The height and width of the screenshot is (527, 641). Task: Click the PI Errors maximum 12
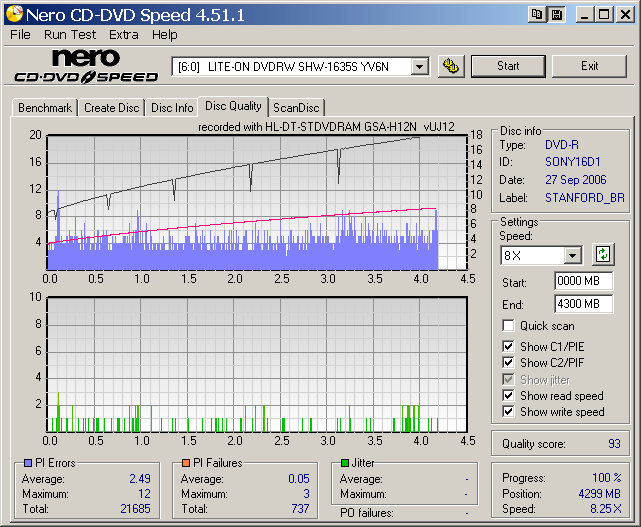point(144,494)
